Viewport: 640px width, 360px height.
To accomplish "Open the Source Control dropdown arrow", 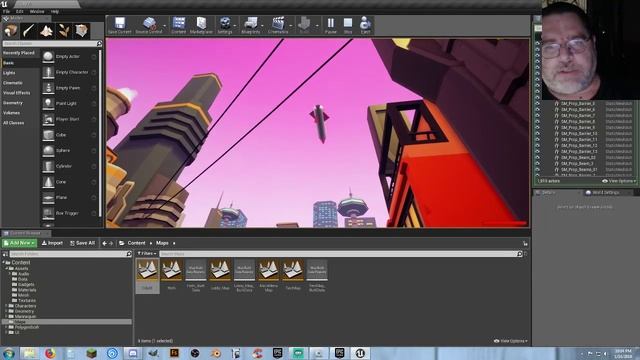I will (164, 26).
